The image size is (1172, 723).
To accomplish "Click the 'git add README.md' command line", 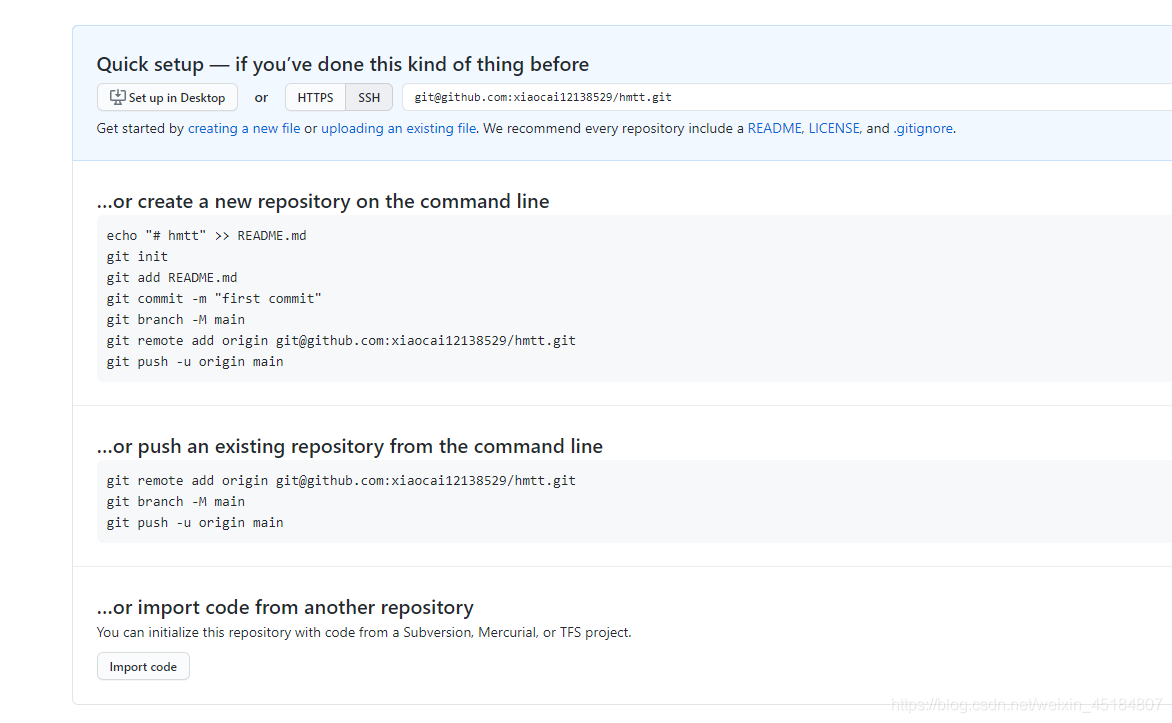I will [x=171, y=277].
